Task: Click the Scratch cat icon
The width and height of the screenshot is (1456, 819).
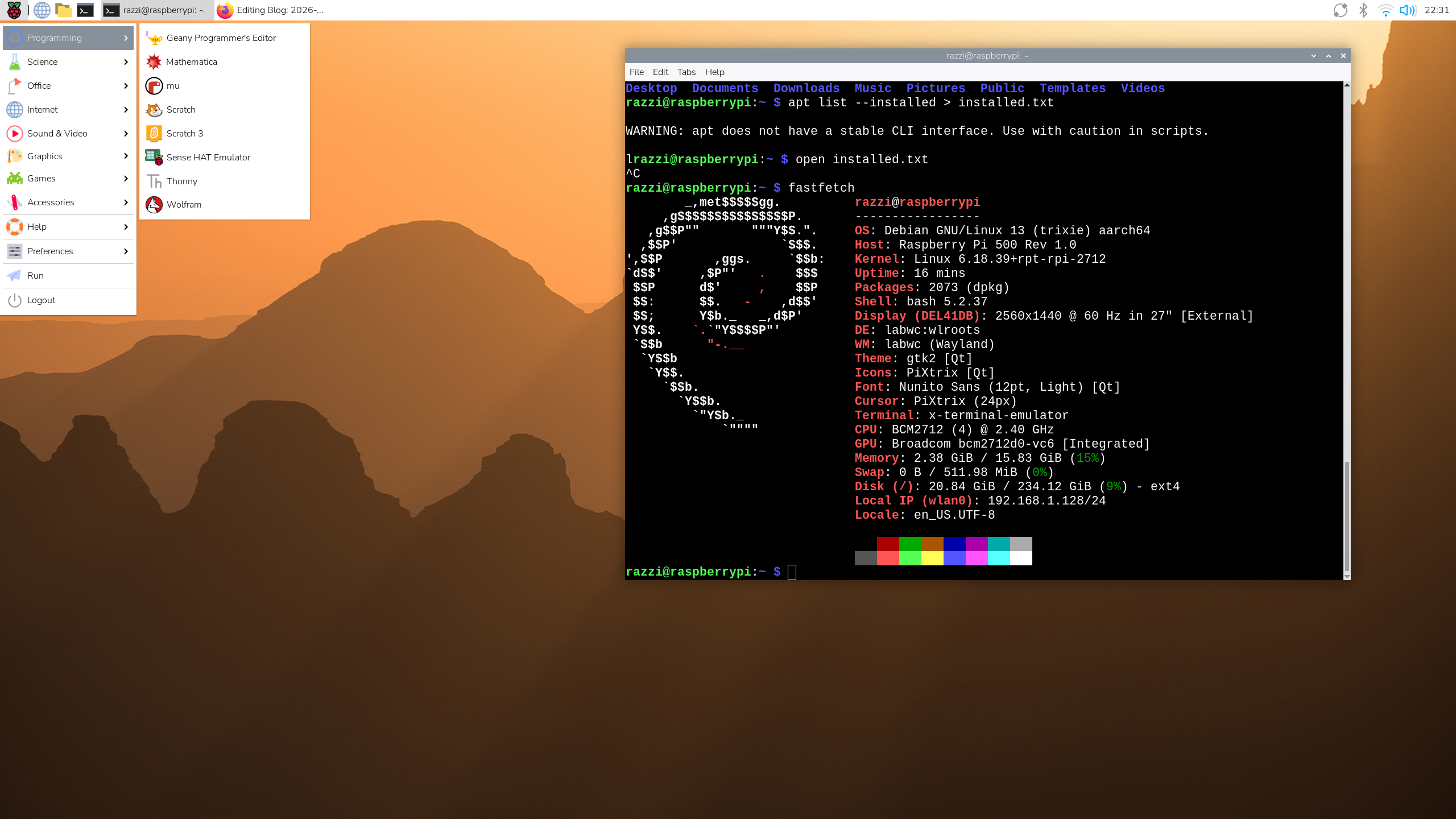Action: (154, 110)
